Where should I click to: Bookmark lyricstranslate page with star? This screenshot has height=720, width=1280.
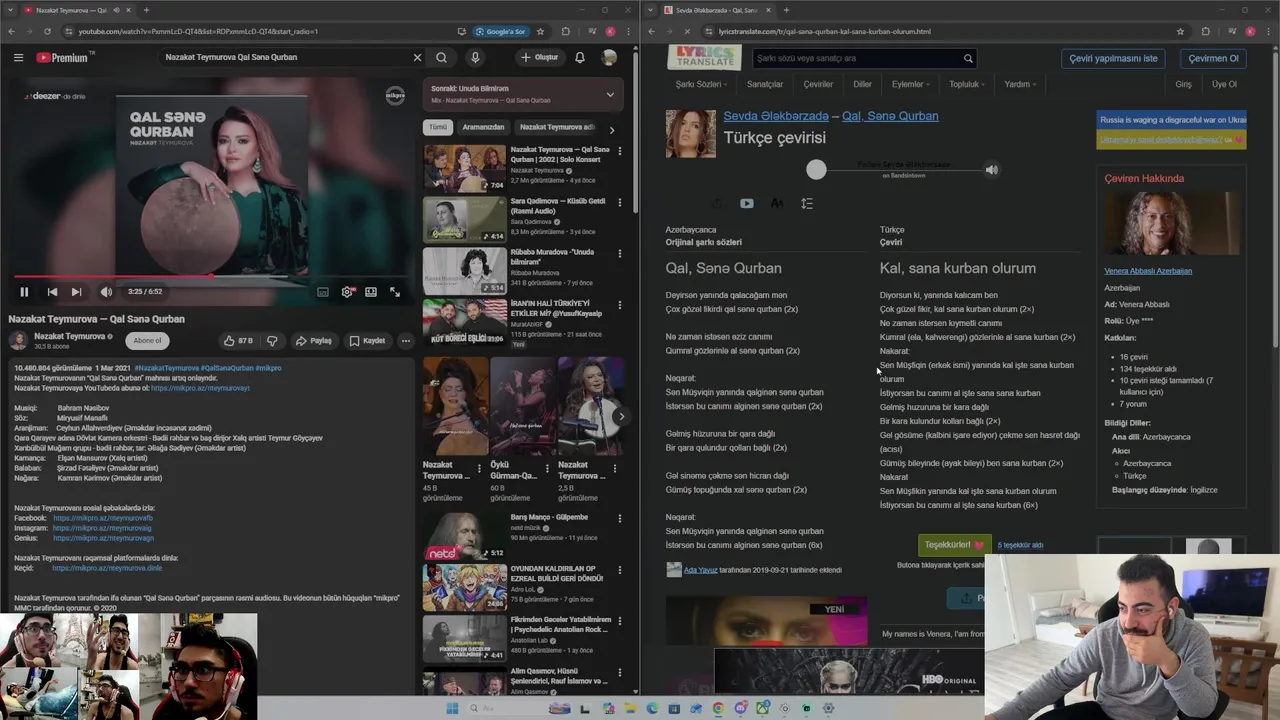coord(1181,31)
